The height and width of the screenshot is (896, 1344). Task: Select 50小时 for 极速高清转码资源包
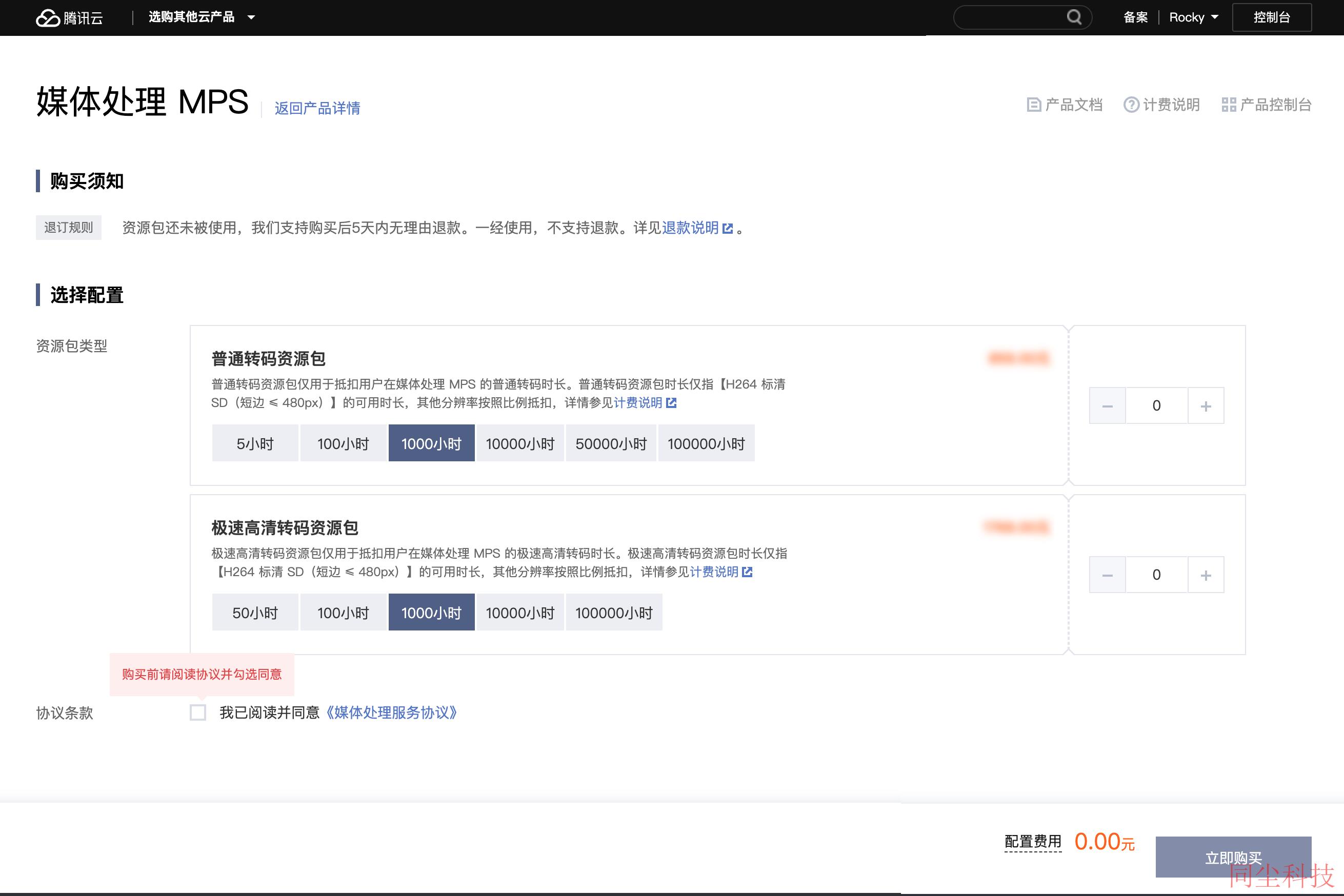pyautogui.click(x=255, y=612)
